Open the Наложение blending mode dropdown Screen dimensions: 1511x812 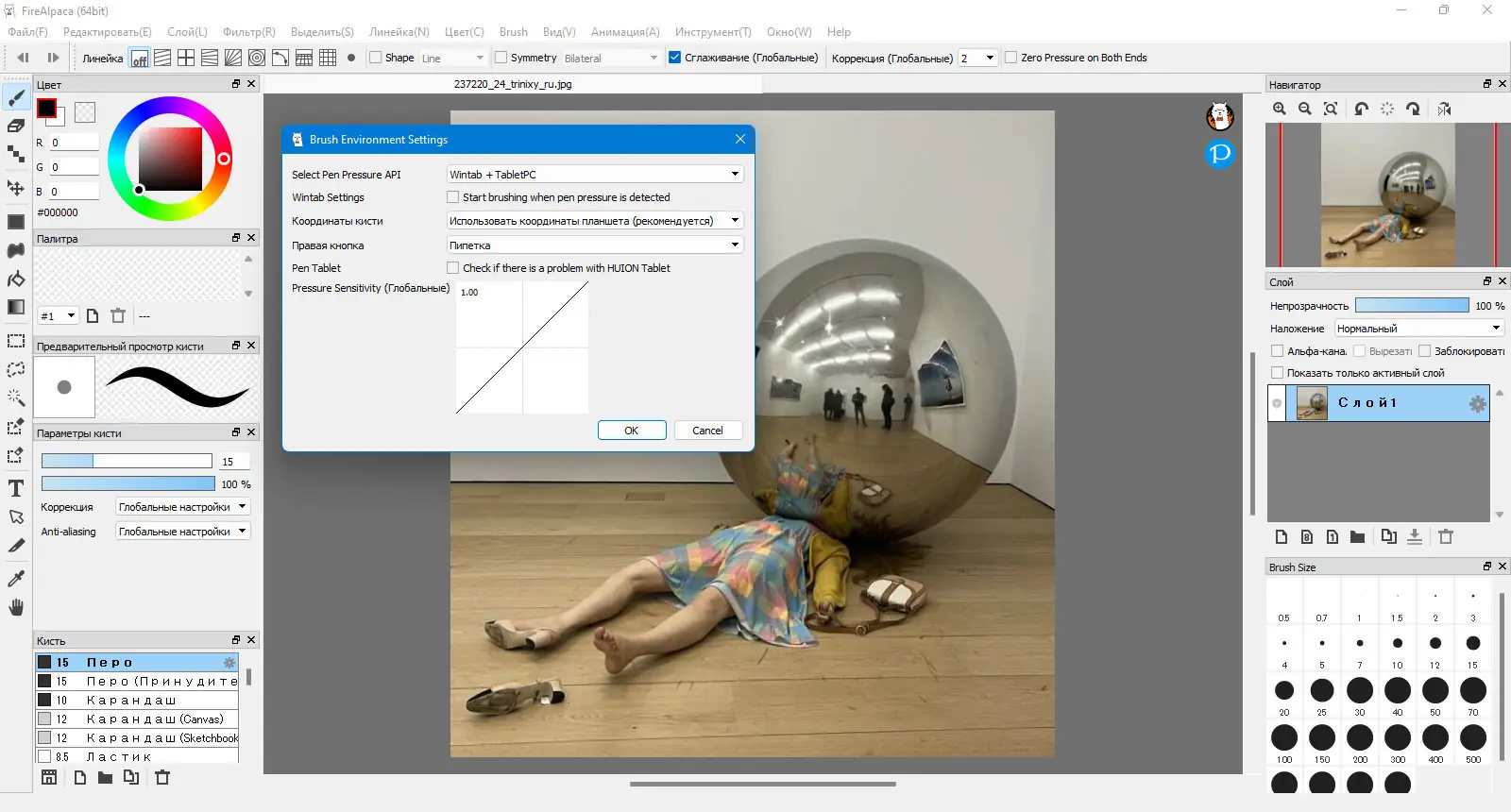pyautogui.click(x=1418, y=329)
